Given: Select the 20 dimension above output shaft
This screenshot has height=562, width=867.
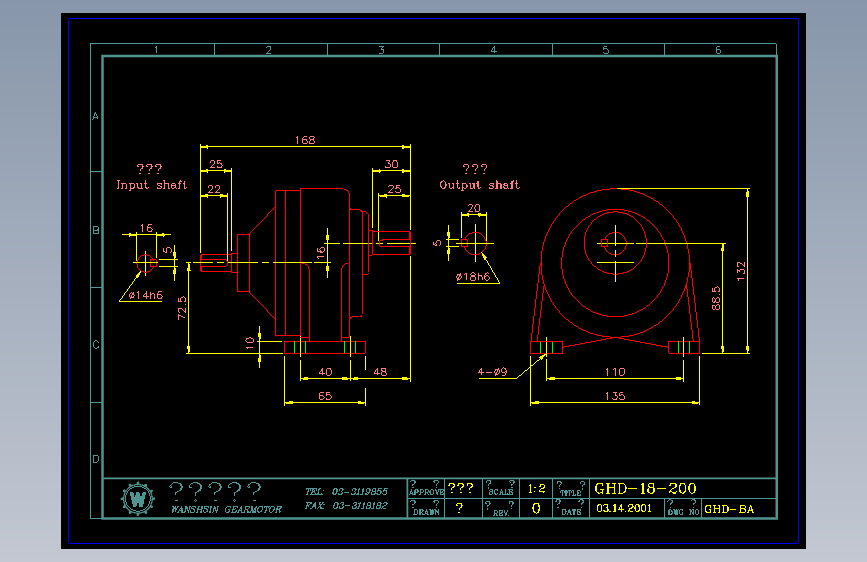Looking at the screenshot, I should click(474, 208).
